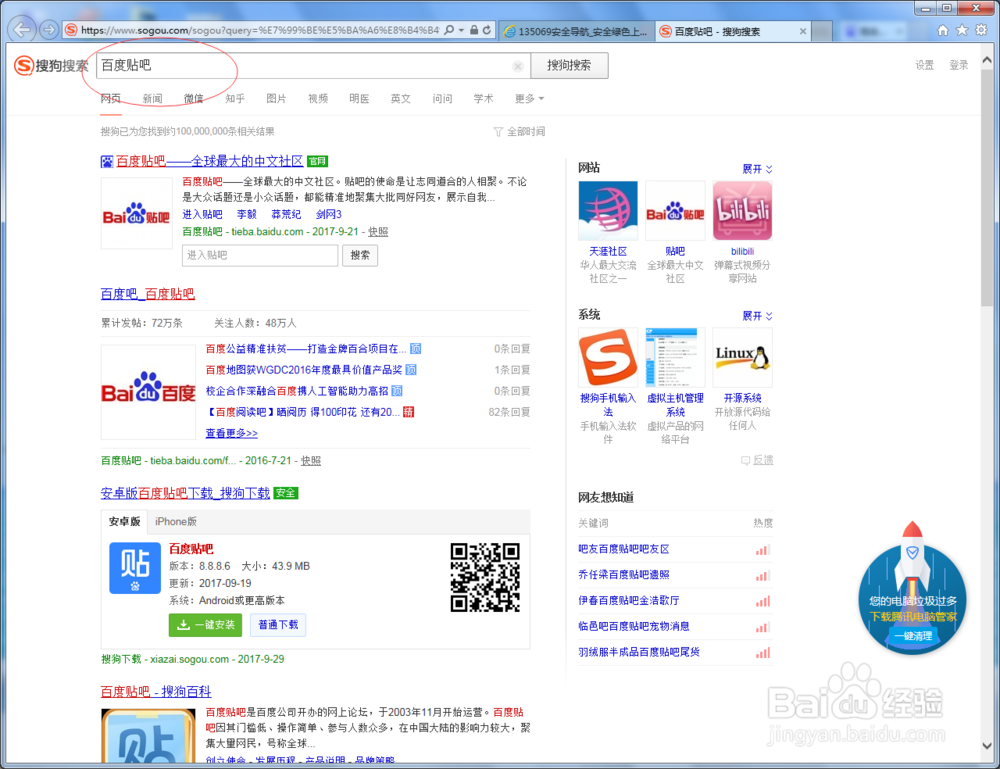Switch to 视频 search tab
The image size is (1000, 769).
pos(318,98)
